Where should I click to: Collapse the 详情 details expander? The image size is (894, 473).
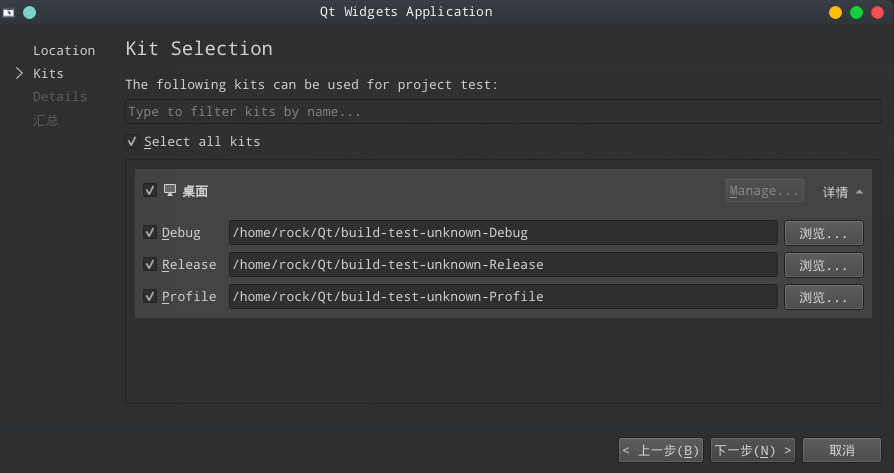[x=842, y=191]
